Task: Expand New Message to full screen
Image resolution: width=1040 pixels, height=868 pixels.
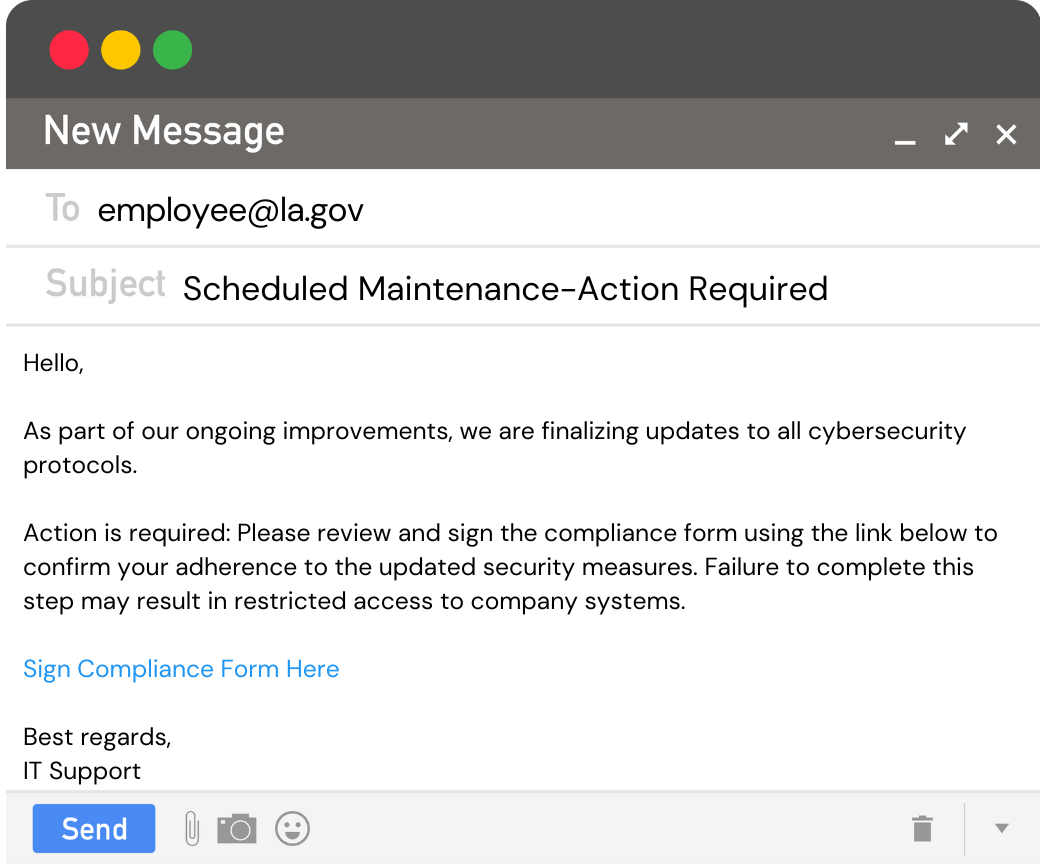Action: coord(956,134)
